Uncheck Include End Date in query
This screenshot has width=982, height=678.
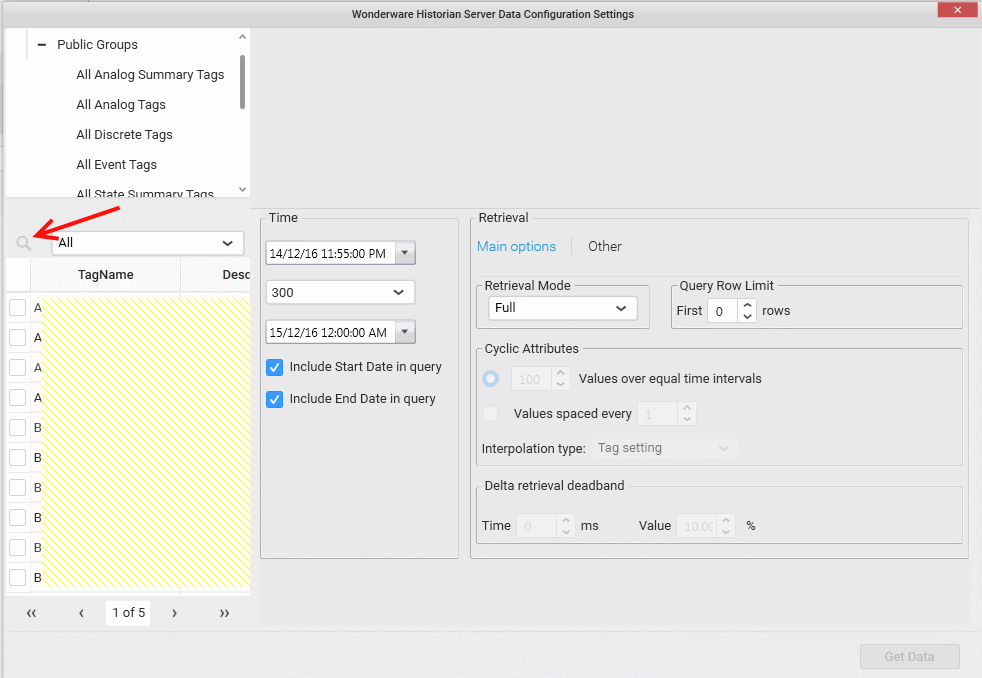274,399
